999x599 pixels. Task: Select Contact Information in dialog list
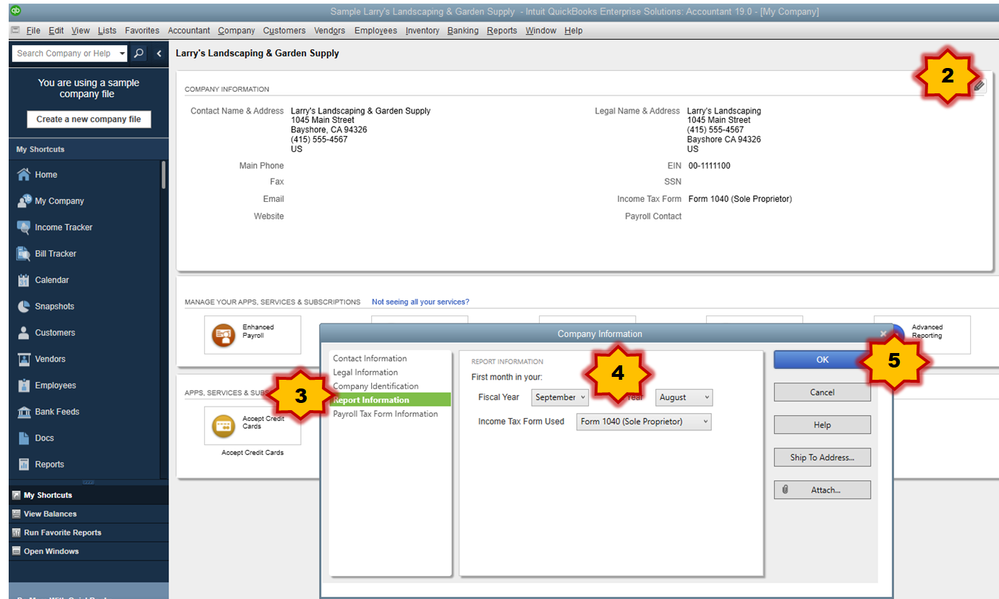click(x=370, y=359)
